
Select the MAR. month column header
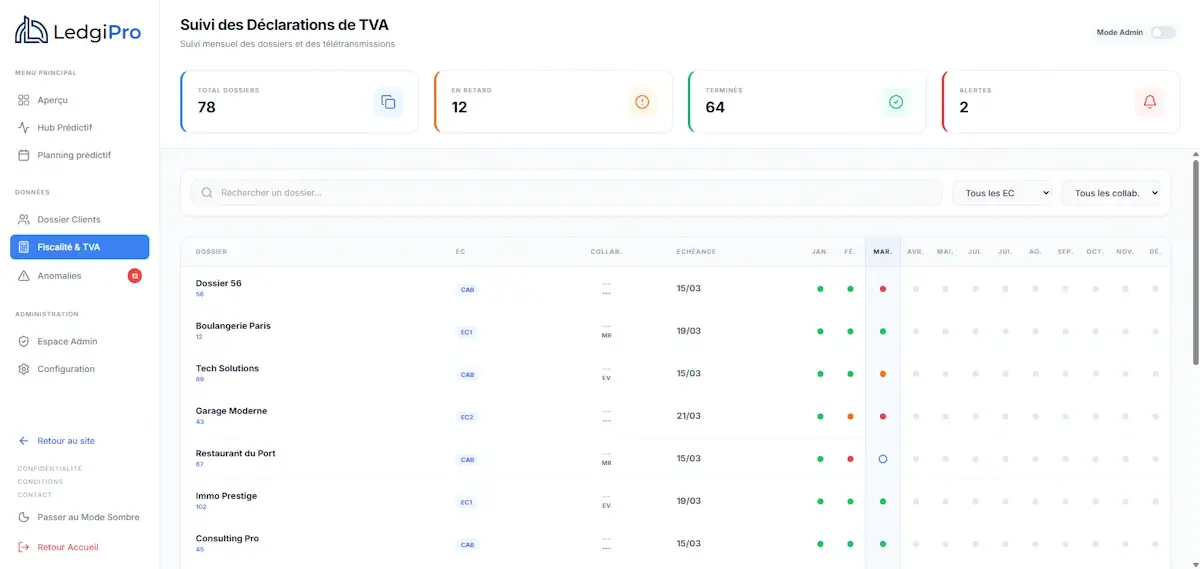[x=882, y=252]
